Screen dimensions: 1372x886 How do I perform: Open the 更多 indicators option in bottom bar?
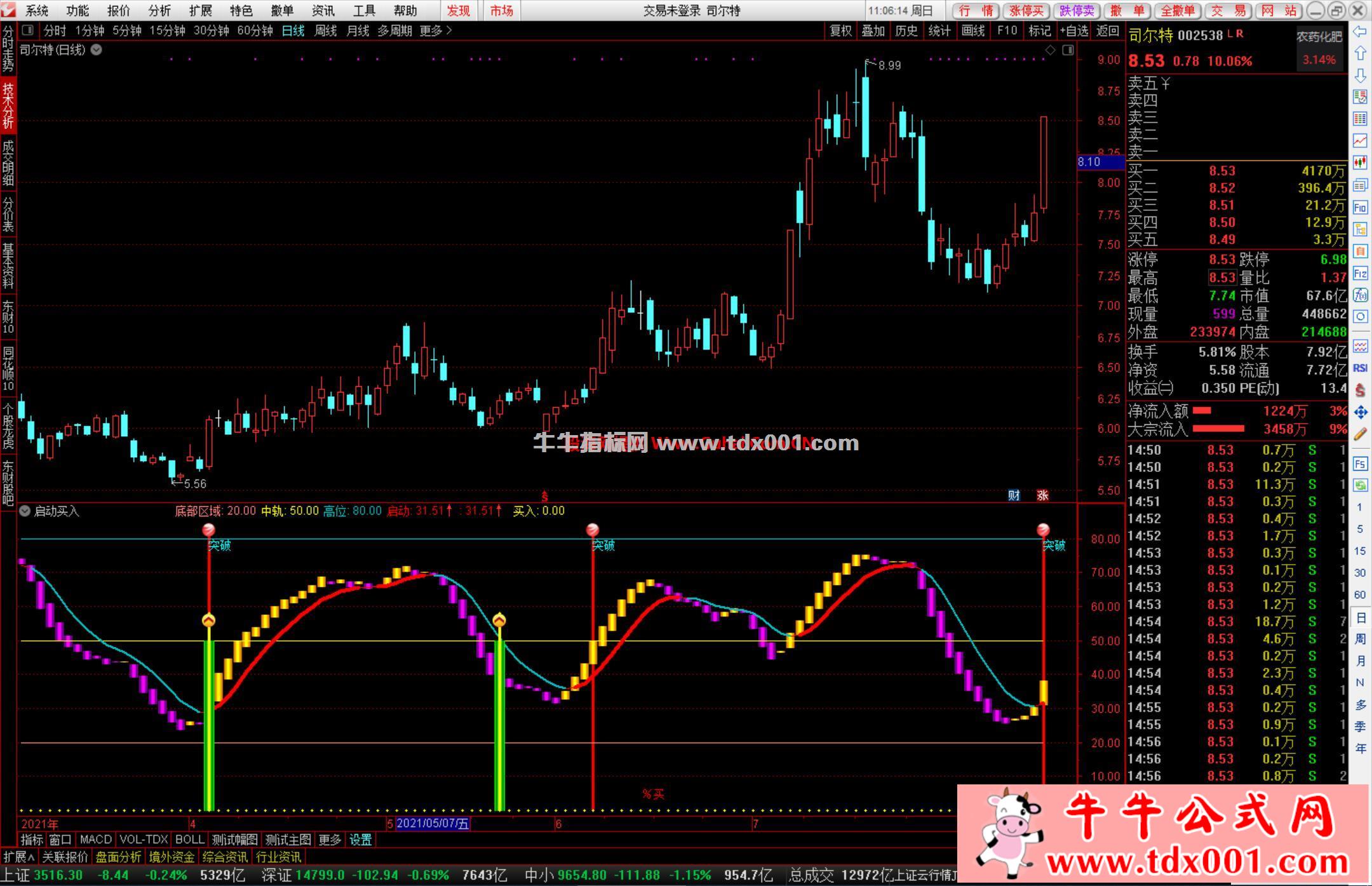(x=330, y=840)
